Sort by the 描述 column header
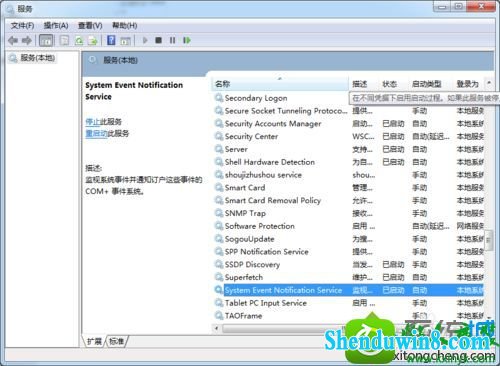 point(364,84)
